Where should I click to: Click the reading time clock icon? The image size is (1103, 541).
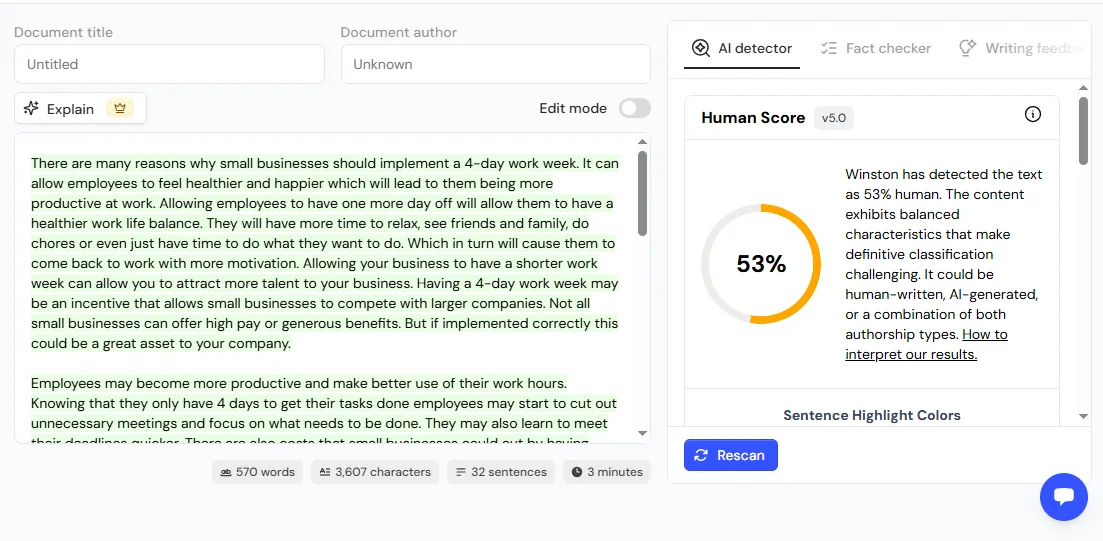click(577, 472)
